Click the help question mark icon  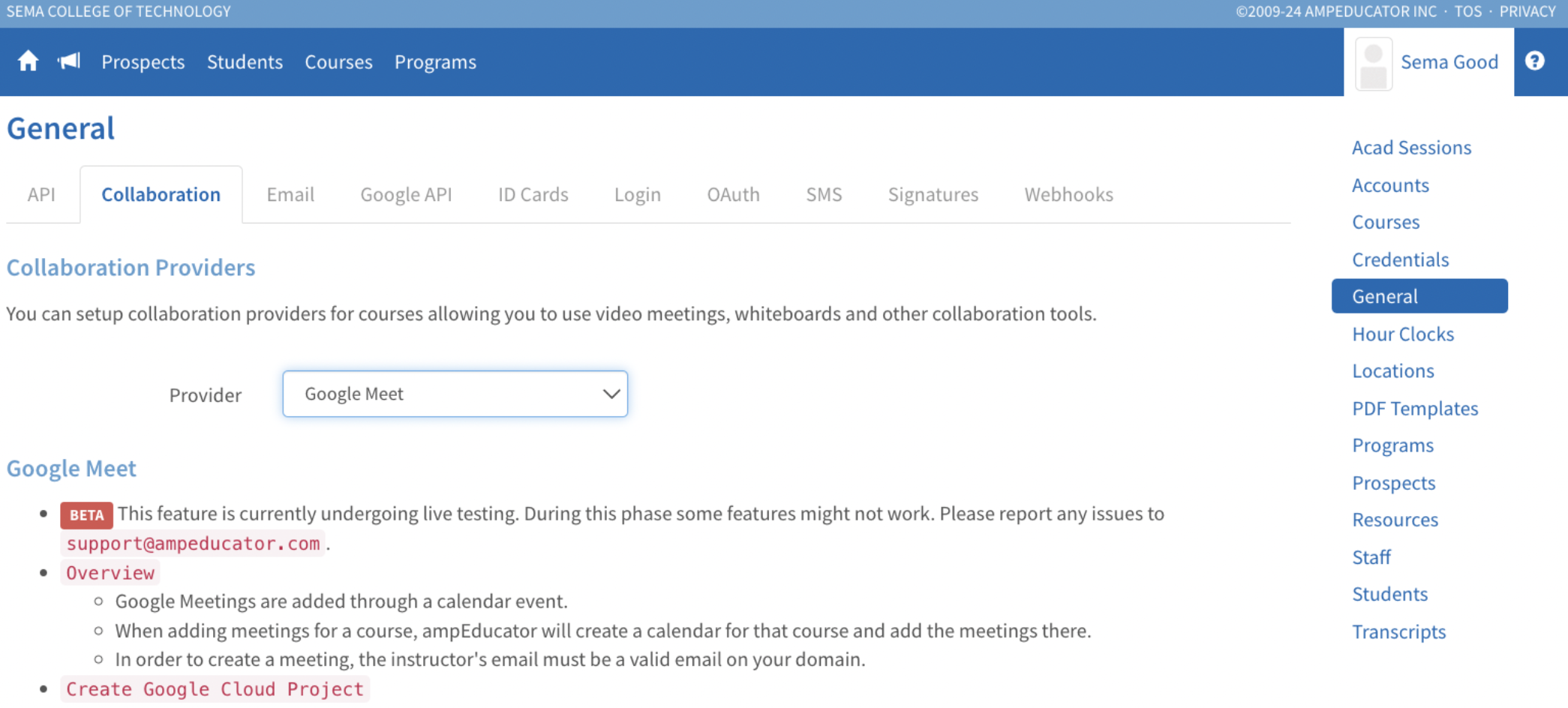pos(1534,61)
